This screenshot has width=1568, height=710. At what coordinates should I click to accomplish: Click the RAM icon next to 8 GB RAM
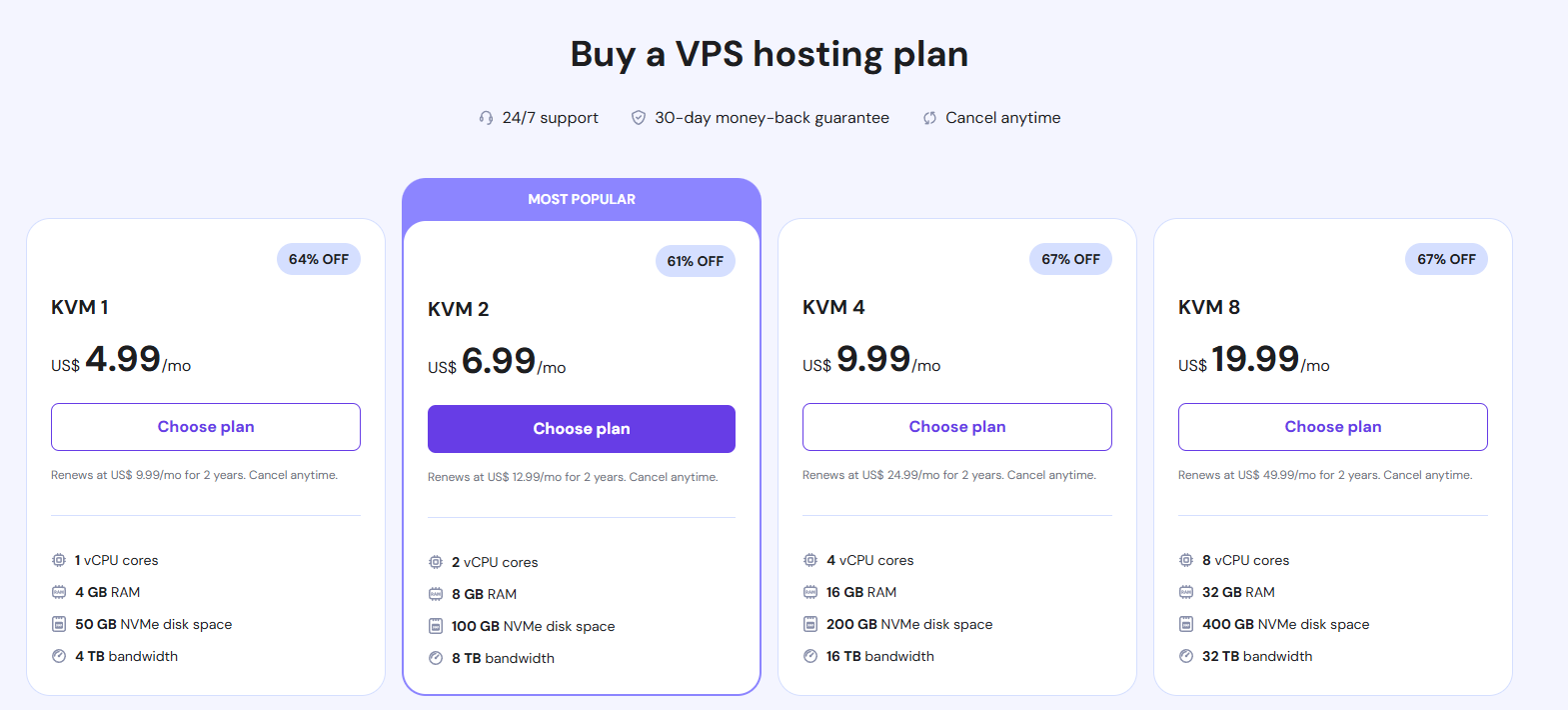(436, 594)
